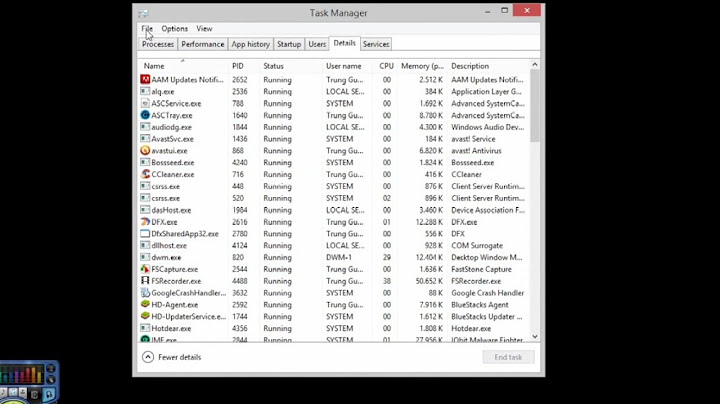
Task: Click the 'FastStone Capture' description
Action: tap(481, 269)
